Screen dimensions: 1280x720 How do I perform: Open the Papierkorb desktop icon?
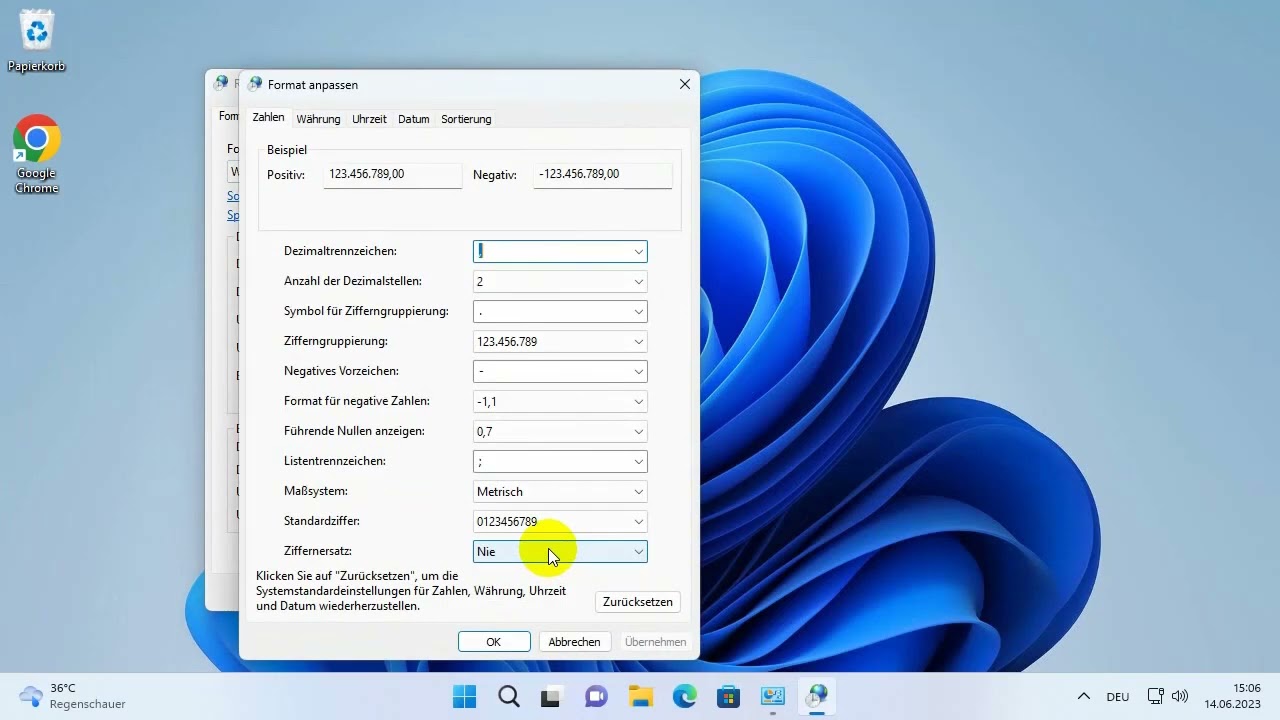point(37,42)
